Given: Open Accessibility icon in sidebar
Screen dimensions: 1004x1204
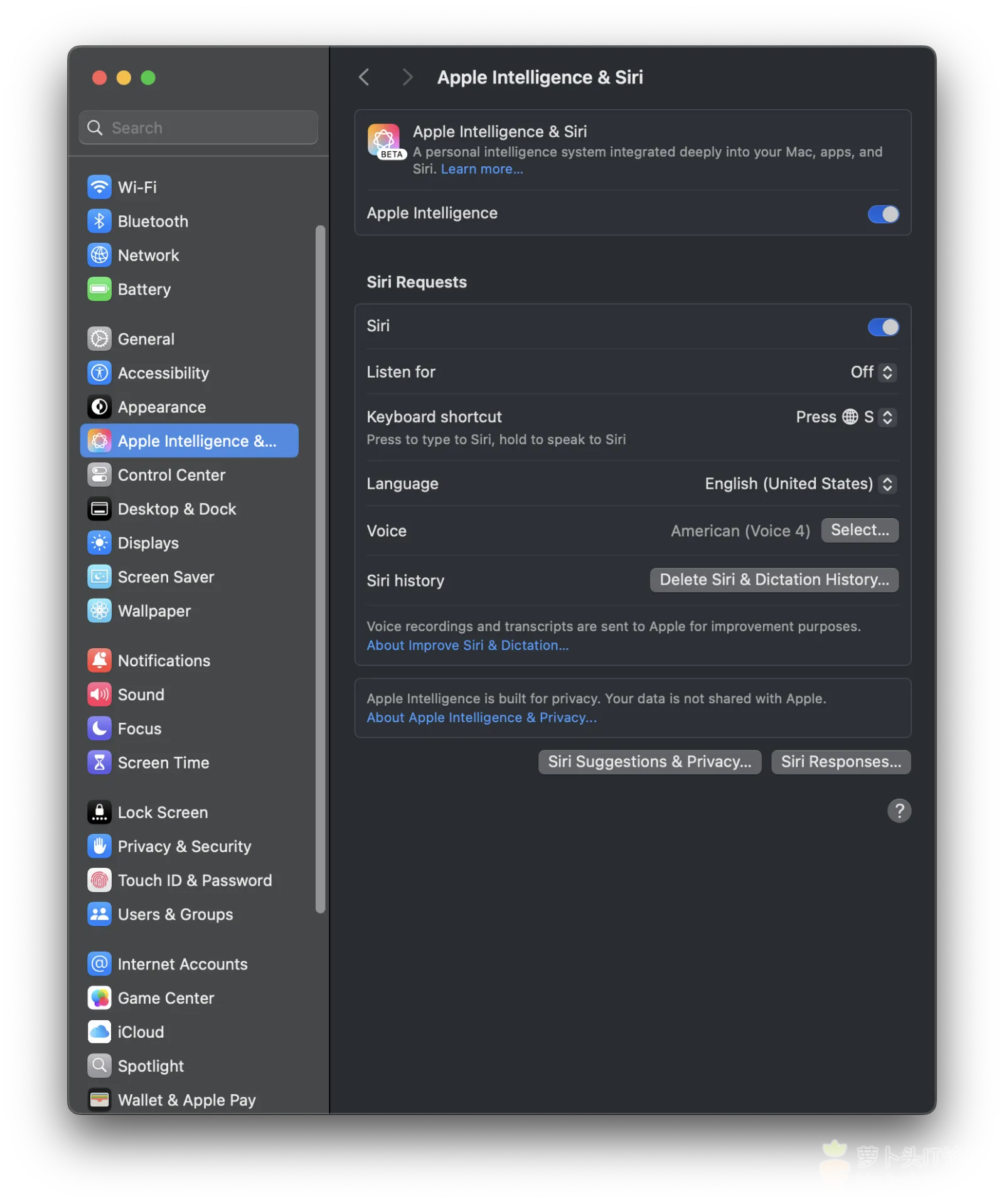Looking at the screenshot, I should click(99, 373).
